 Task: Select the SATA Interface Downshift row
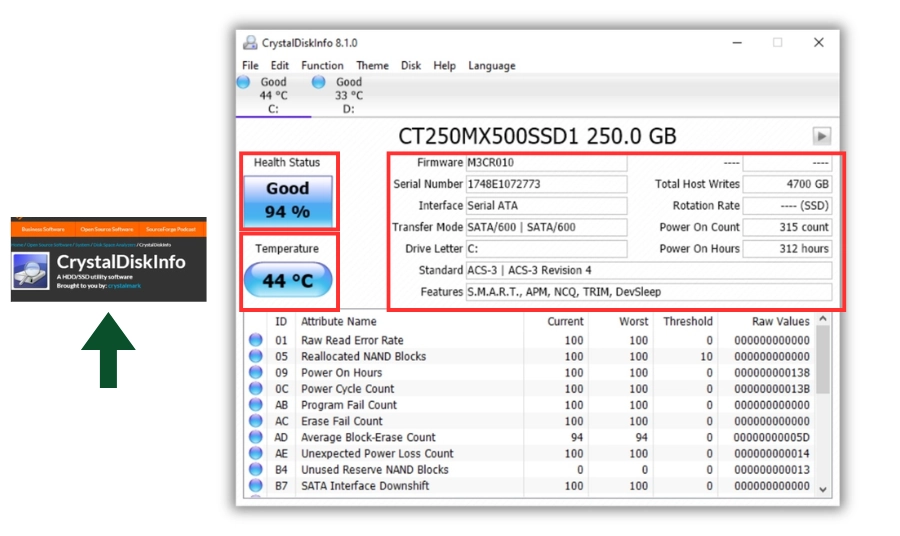click(x=529, y=485)
